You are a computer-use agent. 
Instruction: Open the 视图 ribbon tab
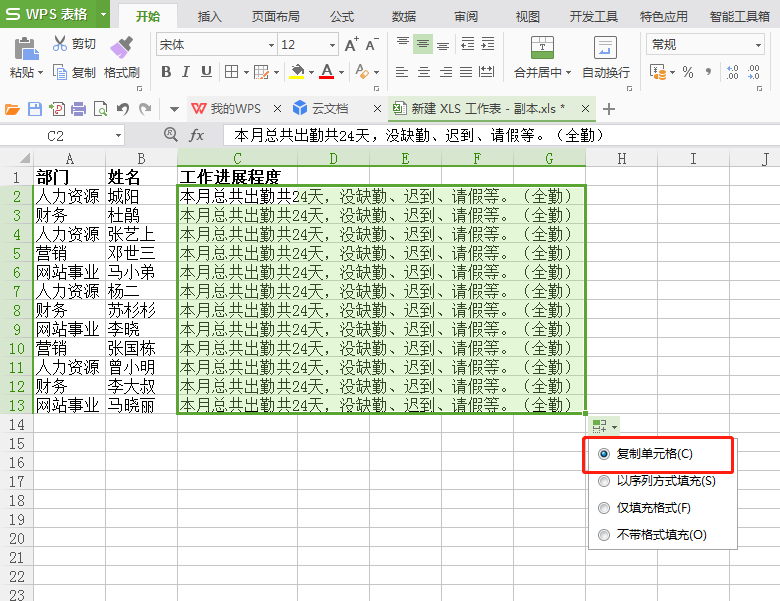(528, 16)
